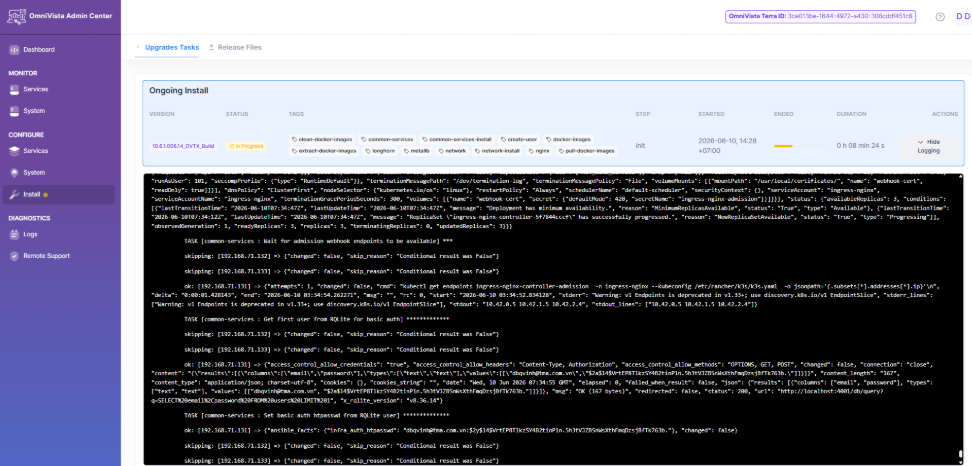Viewport: 972px width, 466px height.
Task: Open Services under the CONFIGURE section
Action: tap(58, 151)
